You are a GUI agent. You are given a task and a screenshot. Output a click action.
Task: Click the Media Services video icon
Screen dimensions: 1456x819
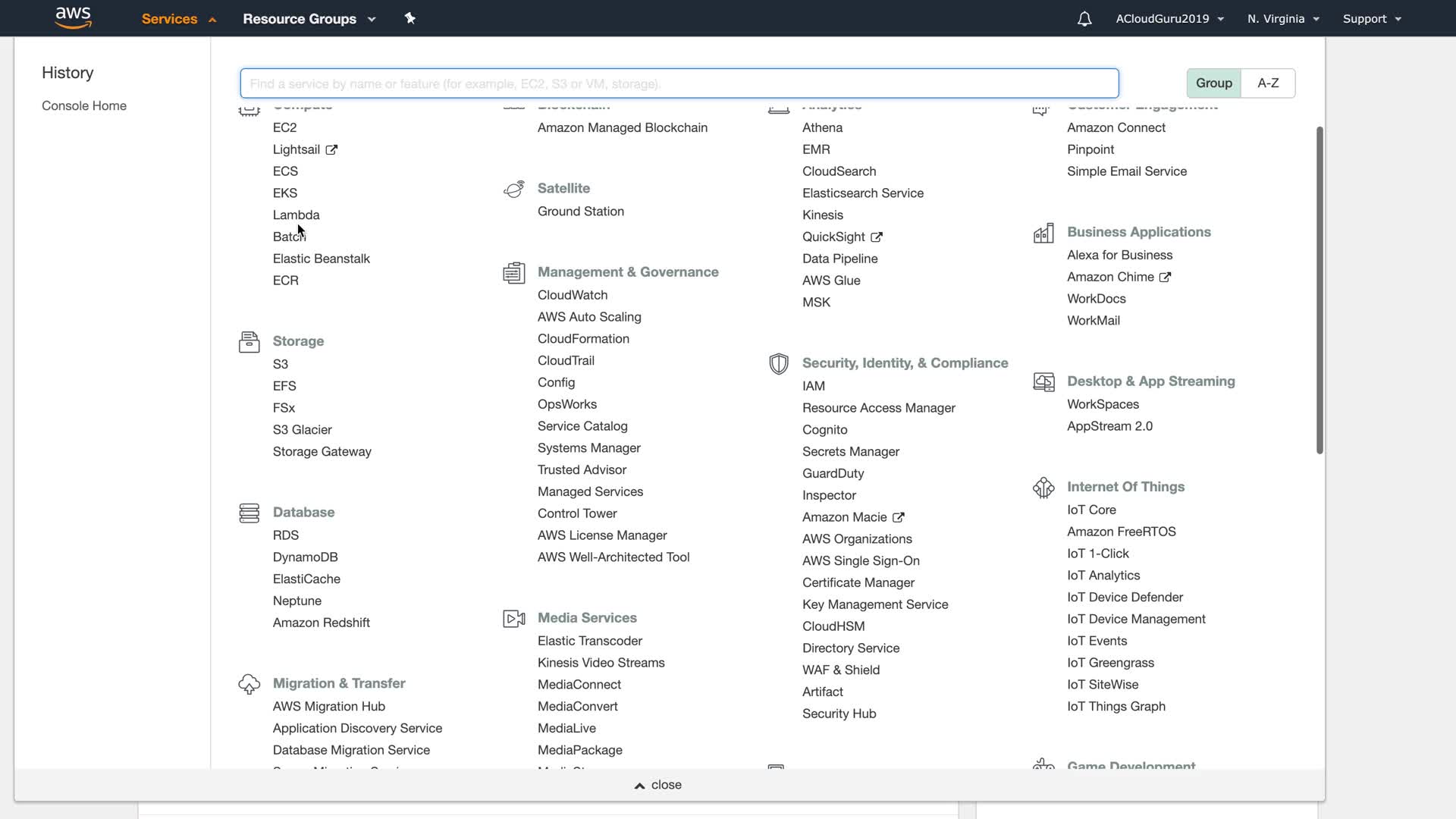click(514, 619)
